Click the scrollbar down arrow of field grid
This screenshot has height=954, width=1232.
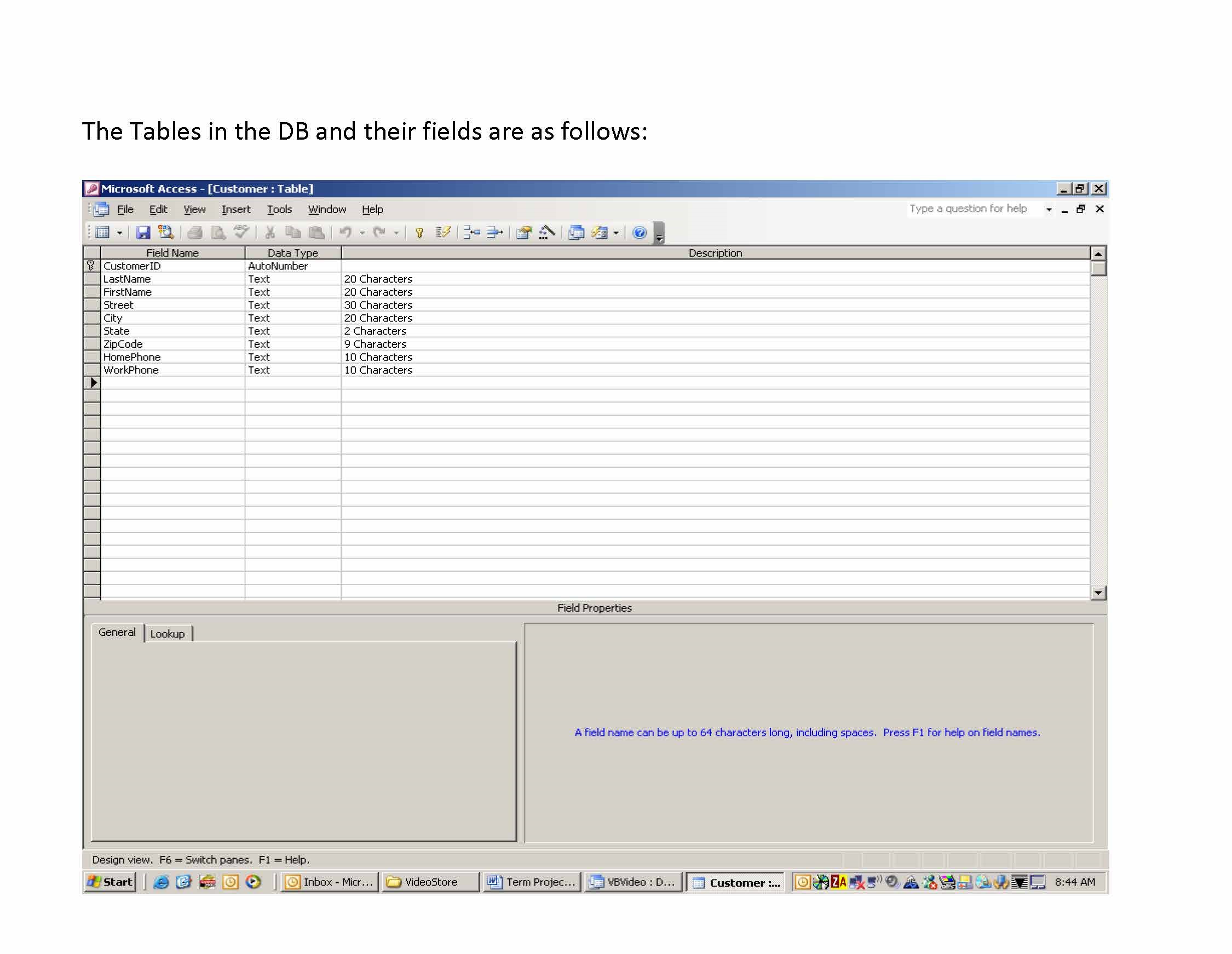pyautogui.click(x=1098, y=593)
